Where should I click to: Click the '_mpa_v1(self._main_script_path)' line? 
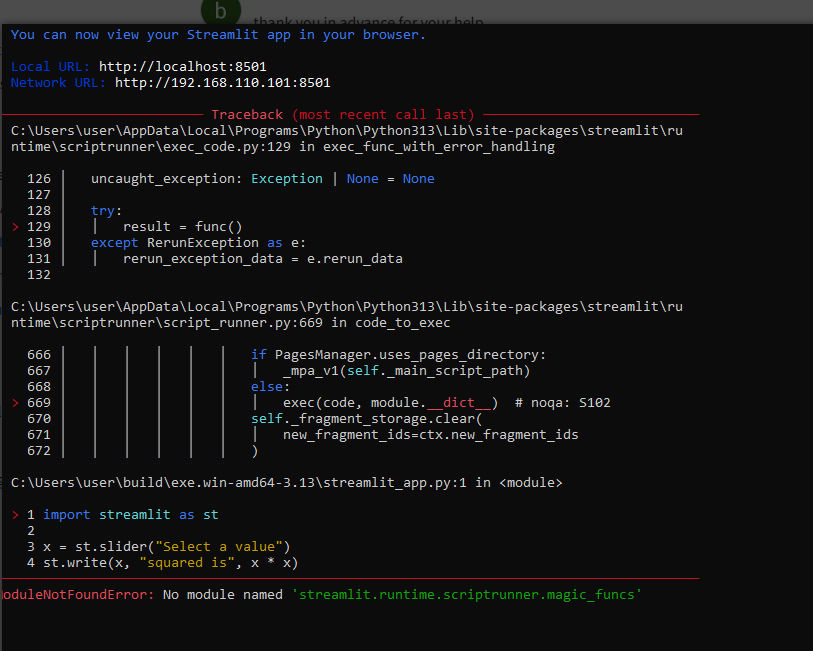coord(406,371)
